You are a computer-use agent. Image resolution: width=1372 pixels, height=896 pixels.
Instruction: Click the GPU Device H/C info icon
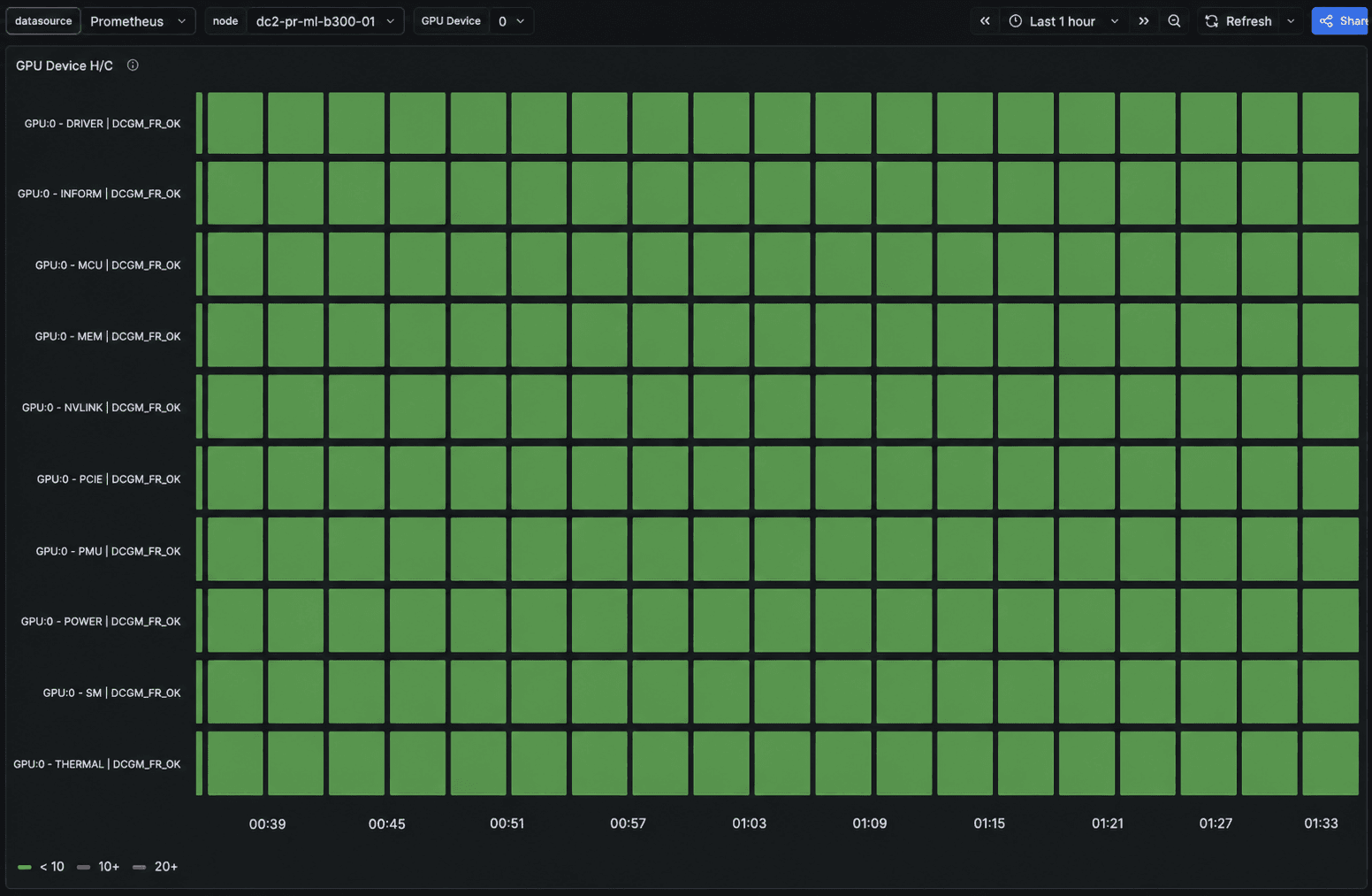coord(133,65)
